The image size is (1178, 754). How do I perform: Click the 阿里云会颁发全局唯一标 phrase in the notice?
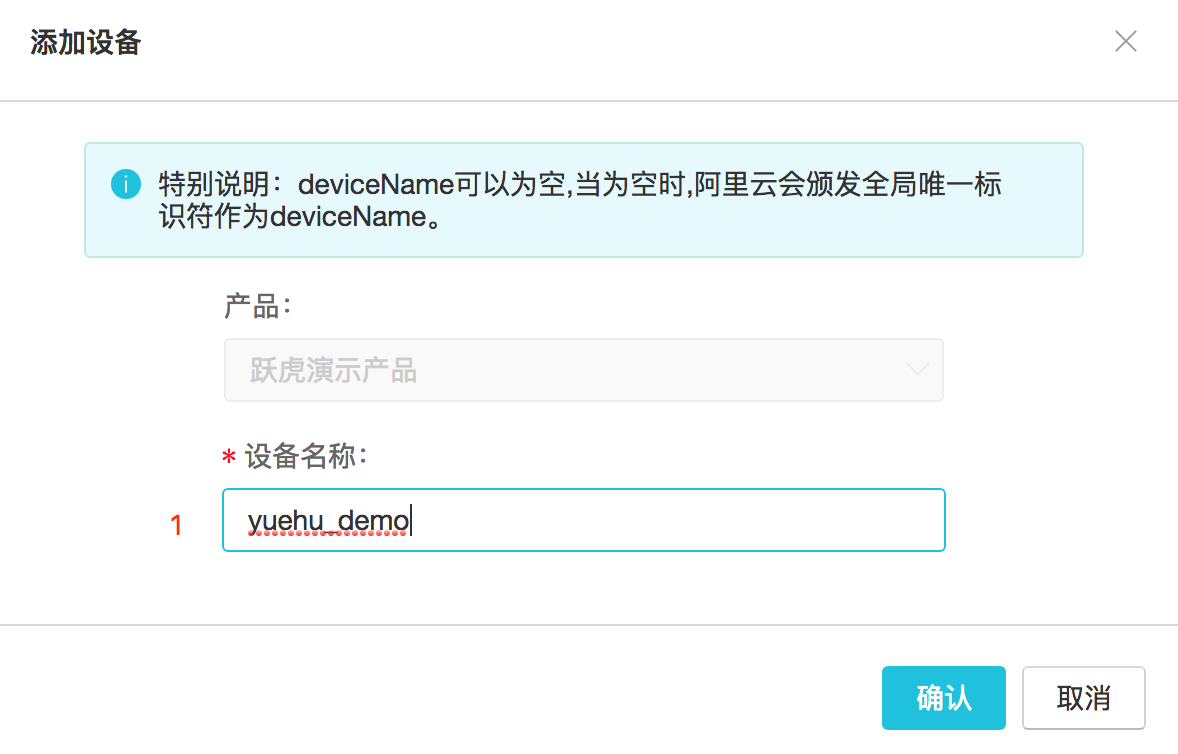848,185
